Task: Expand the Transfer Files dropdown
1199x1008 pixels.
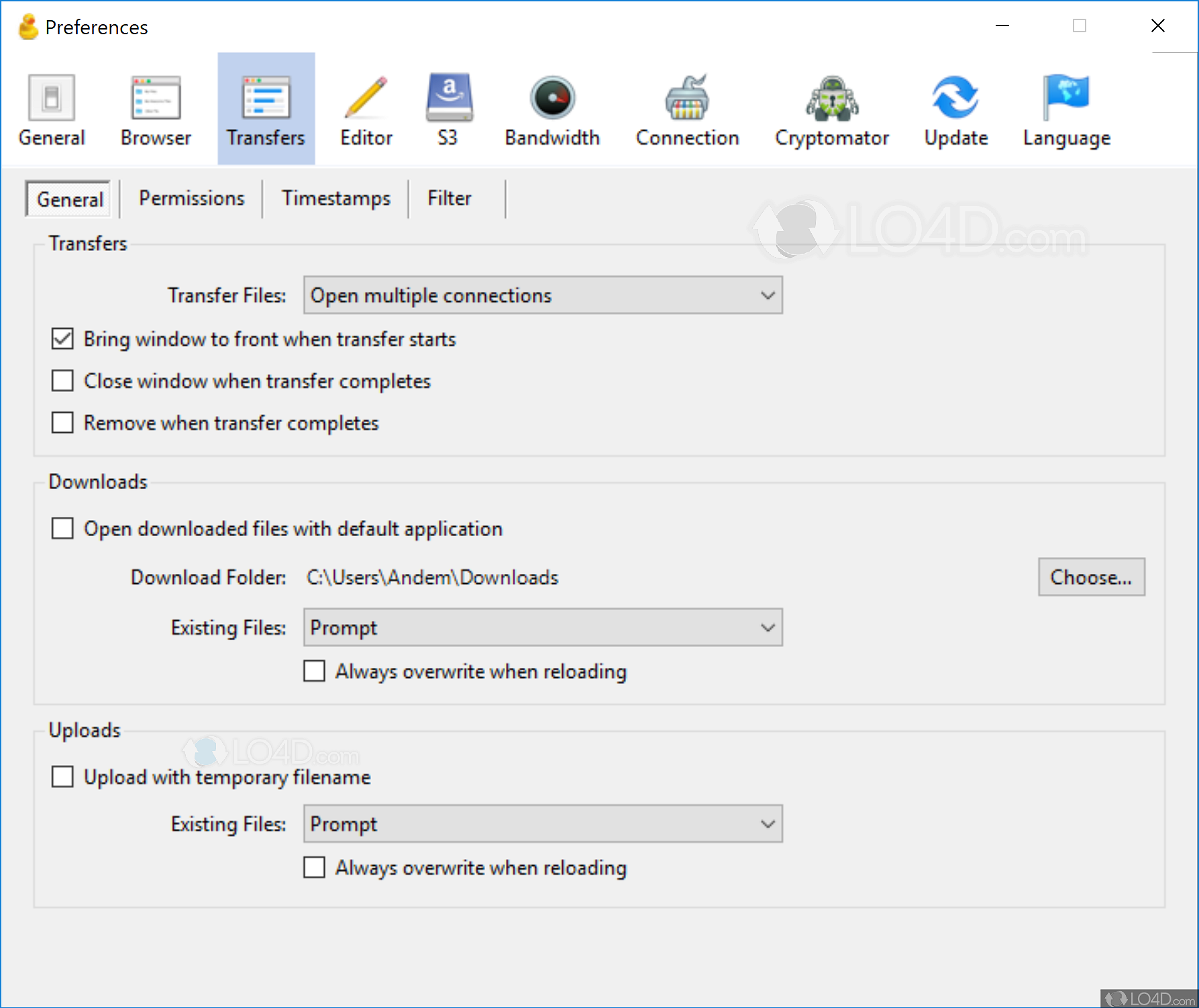Action: pyautogui.click(x=542, y=295)
